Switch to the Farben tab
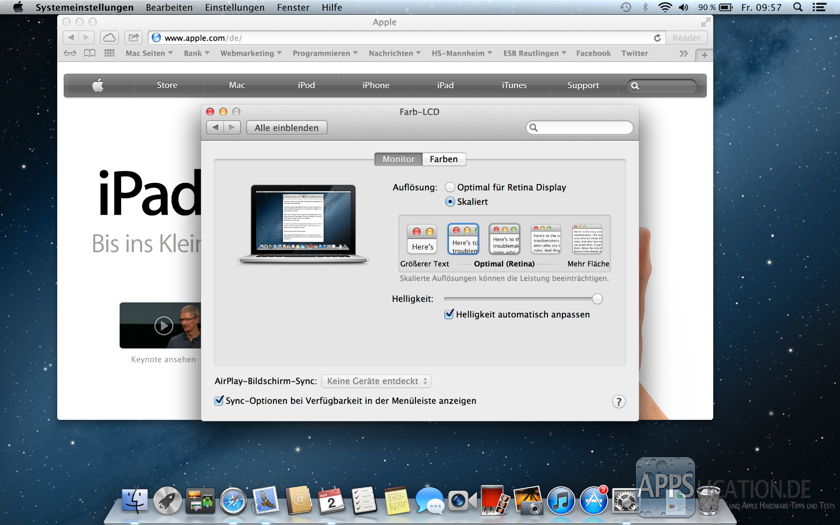Viewport: 840px width, 525px height. tap(444, 159)
